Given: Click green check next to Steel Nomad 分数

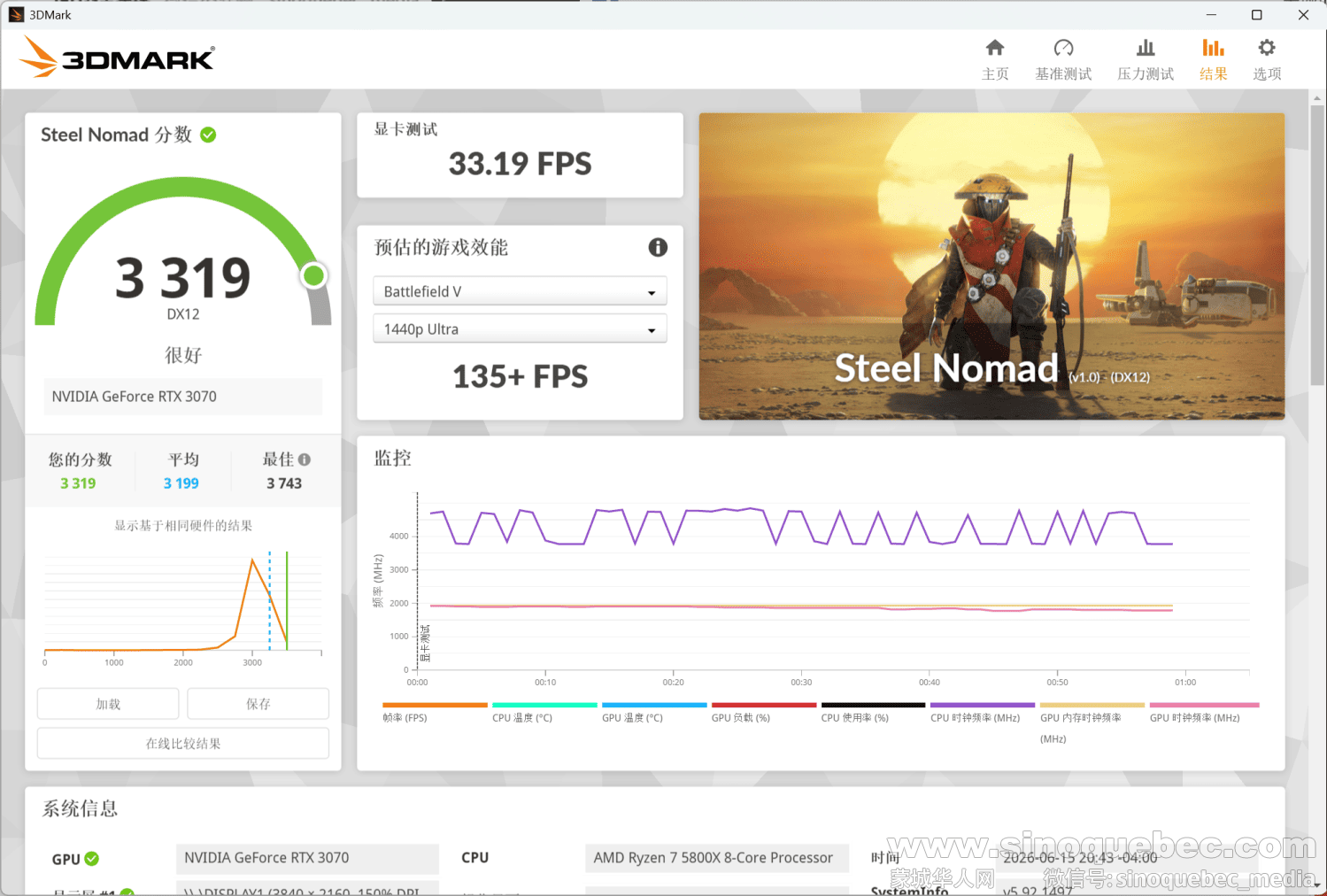Looking at the screenshot, I should (208, 135).
